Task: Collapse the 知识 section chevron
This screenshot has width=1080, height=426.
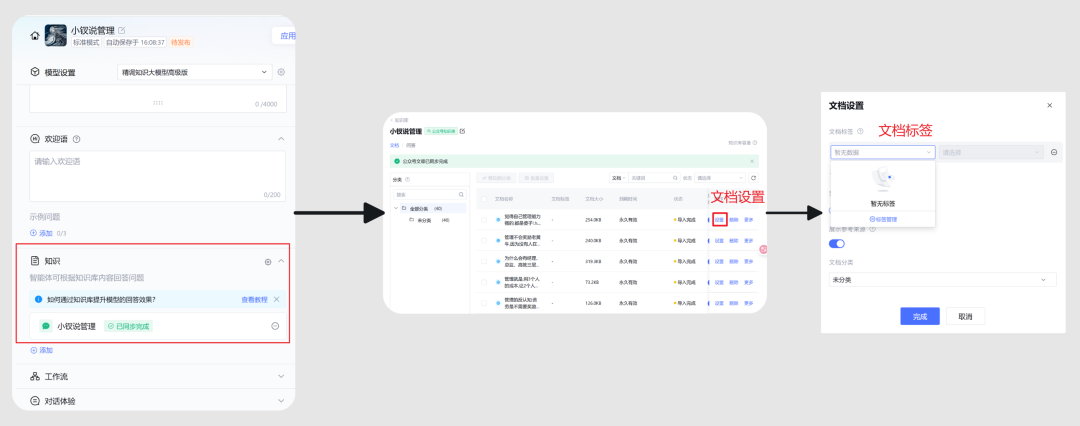Action: pyautogui.click(x=281, y=262)
